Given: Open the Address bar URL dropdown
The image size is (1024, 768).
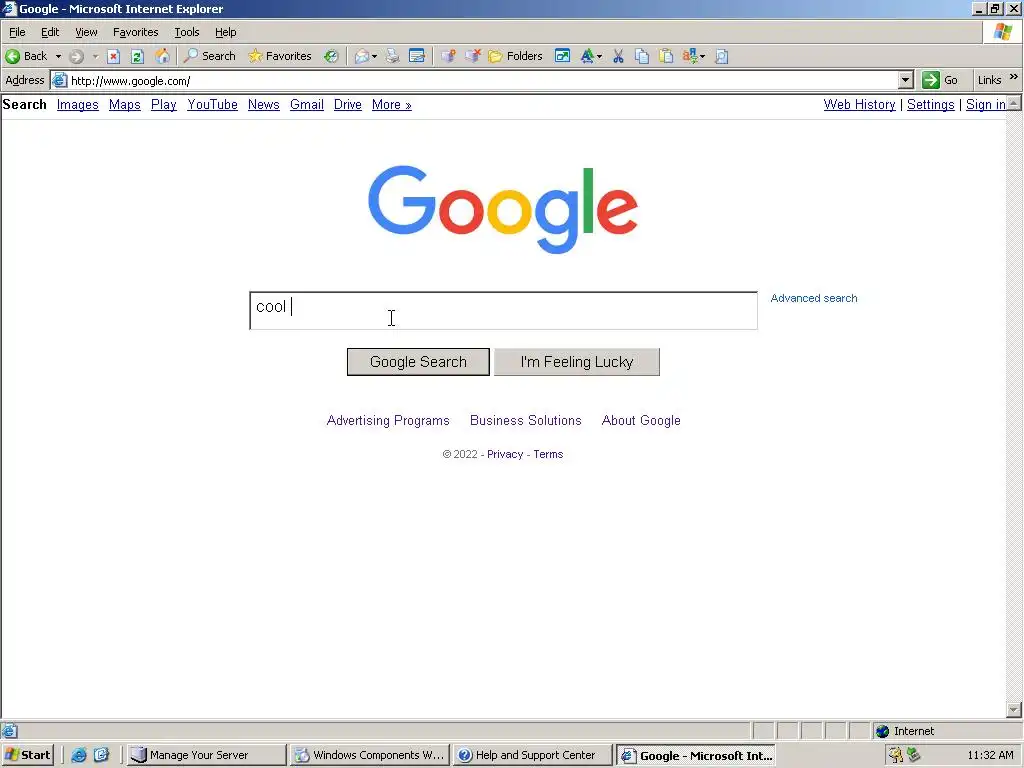Looking at the screenshot, I should pyautogui.click(x=905, y=80).
